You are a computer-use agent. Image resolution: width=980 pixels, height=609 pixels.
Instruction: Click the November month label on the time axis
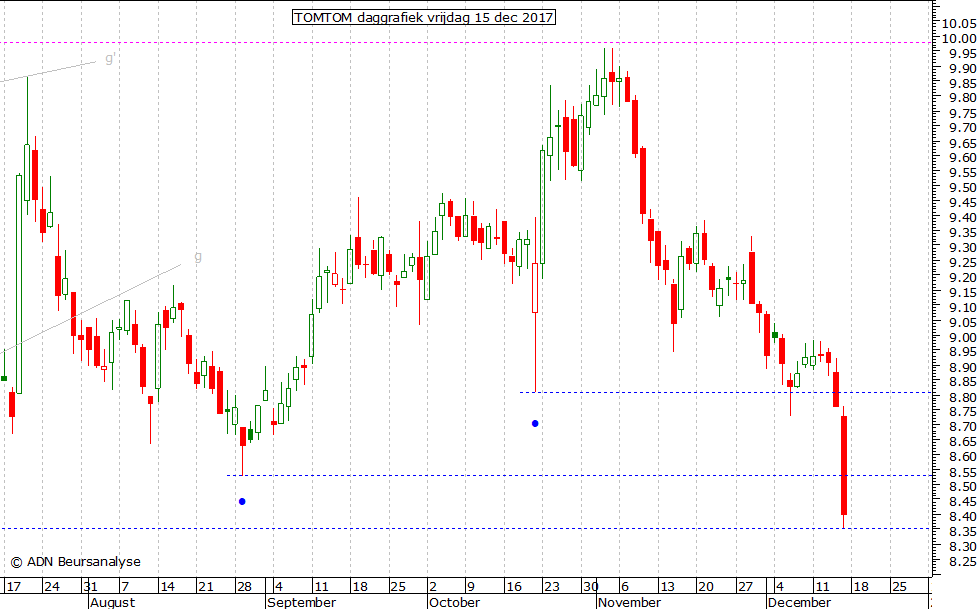pos(629,602)
